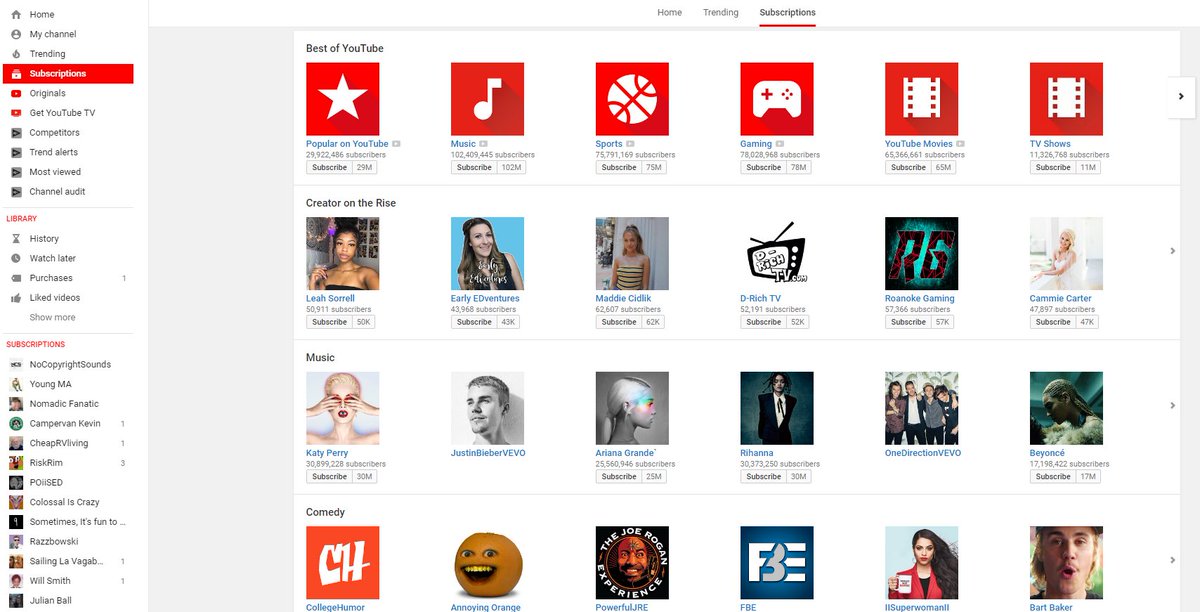The image size is (1200, 612).
Task: Open the YouTube Movies film icon
Action: click(x=922, y=99)
